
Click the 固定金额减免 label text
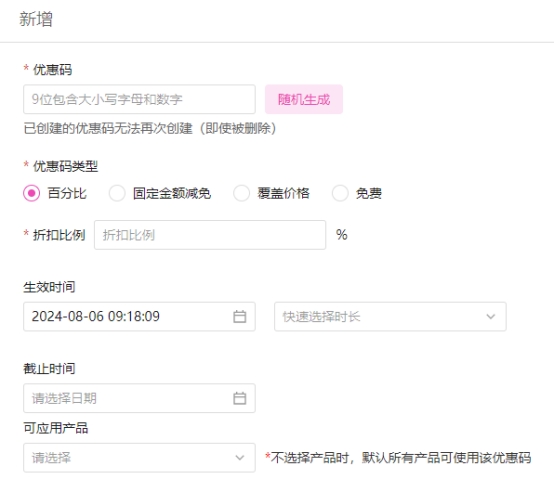[172, 193]
